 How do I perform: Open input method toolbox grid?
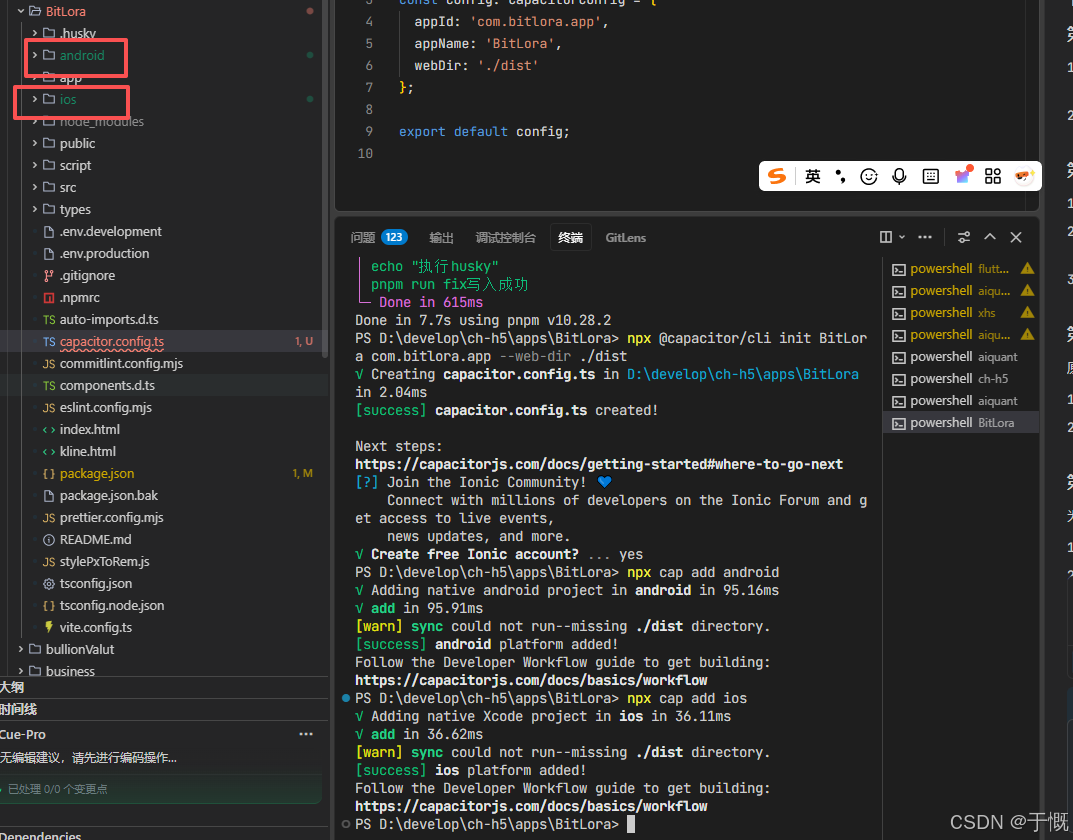pos(992,176)
